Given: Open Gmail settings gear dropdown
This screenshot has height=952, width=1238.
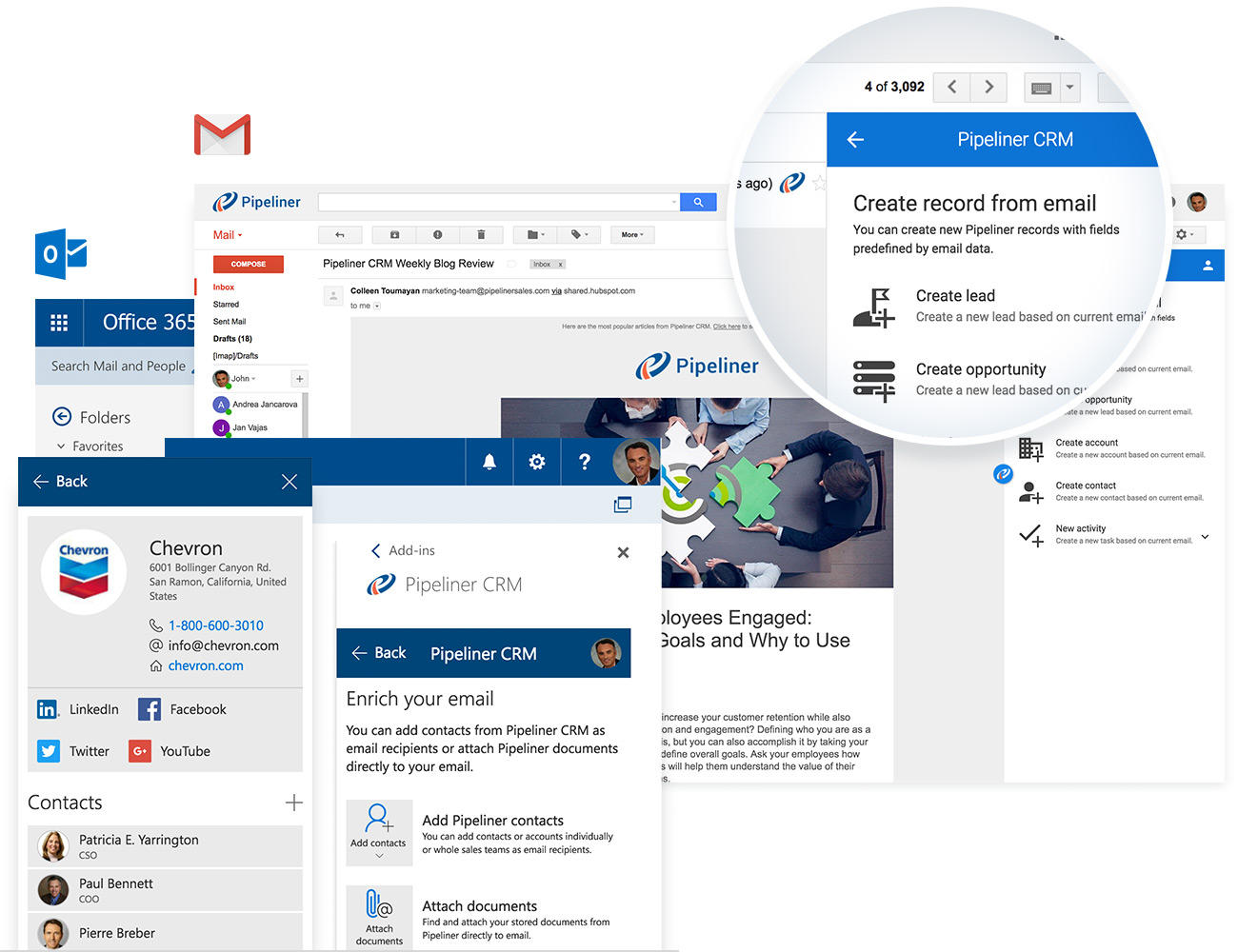Looking at the screenshot, I should click(1186, 234).
